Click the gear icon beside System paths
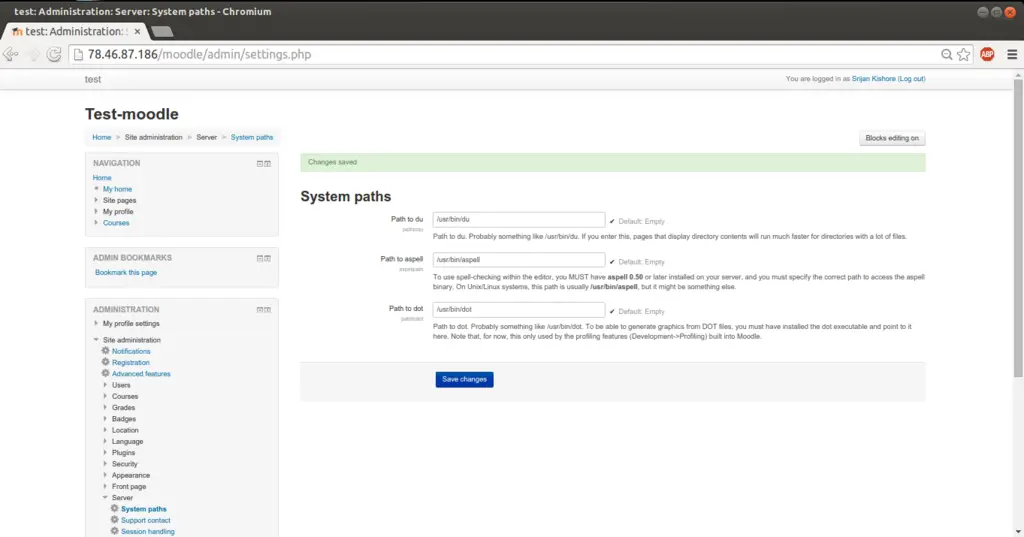Viewport: 1024px width, 537px height. (x=114, y=508)
